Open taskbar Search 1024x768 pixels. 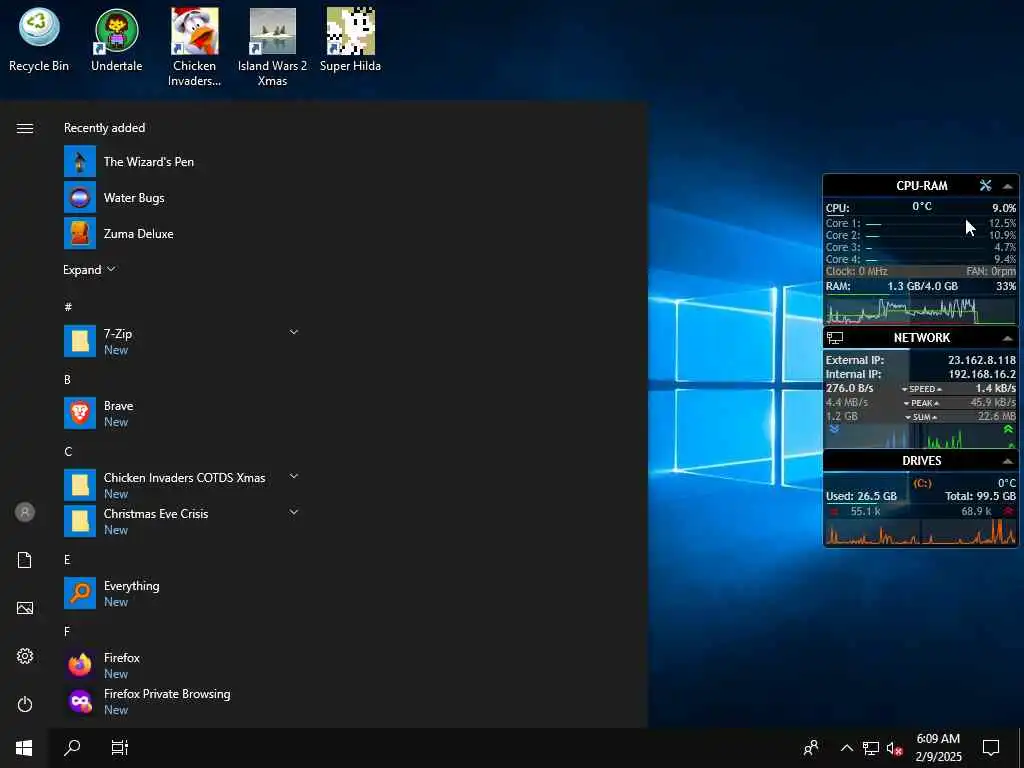pos(72,748)
